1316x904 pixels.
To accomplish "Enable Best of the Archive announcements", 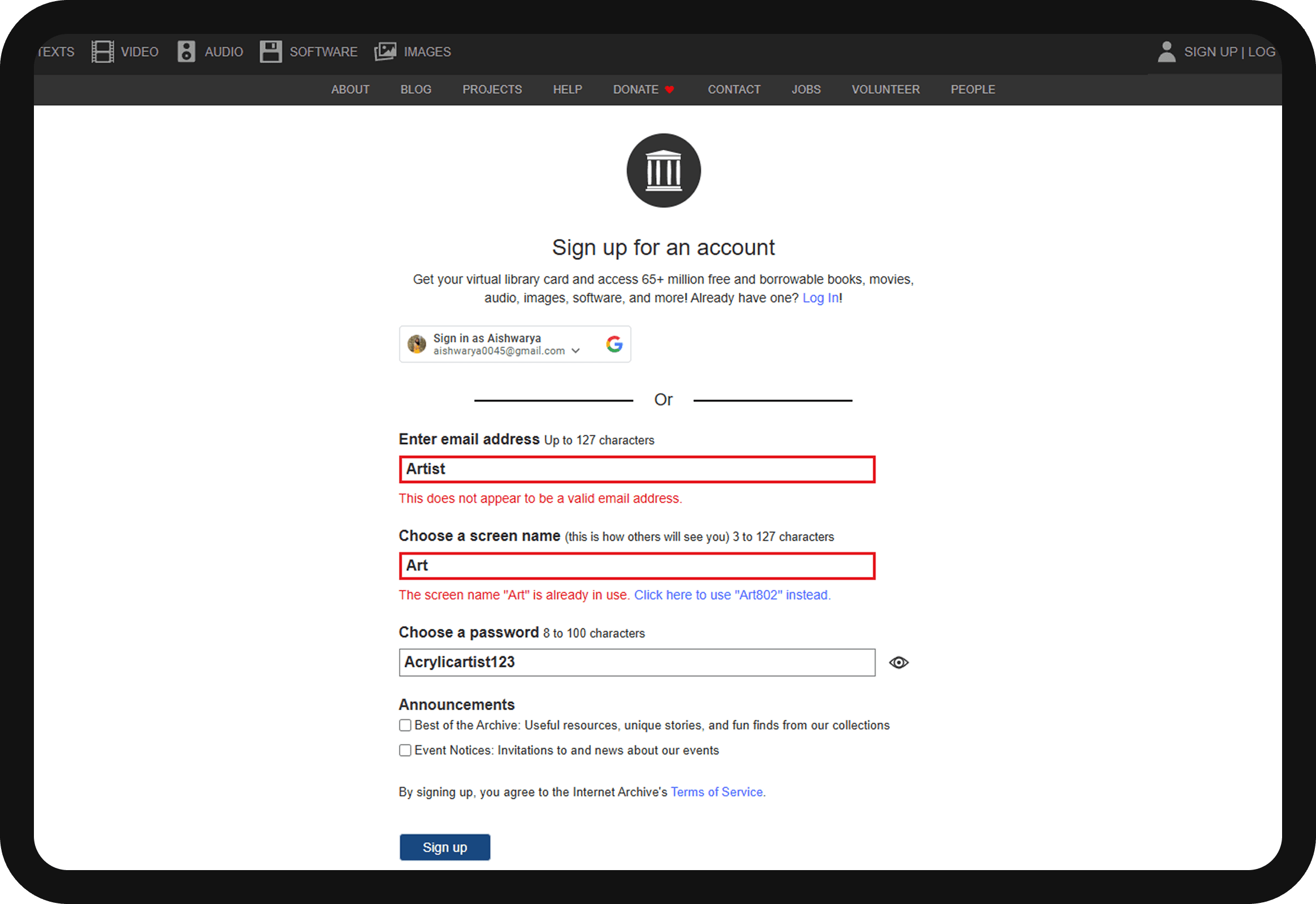I will pyautogui.click(x=405, y=725).
